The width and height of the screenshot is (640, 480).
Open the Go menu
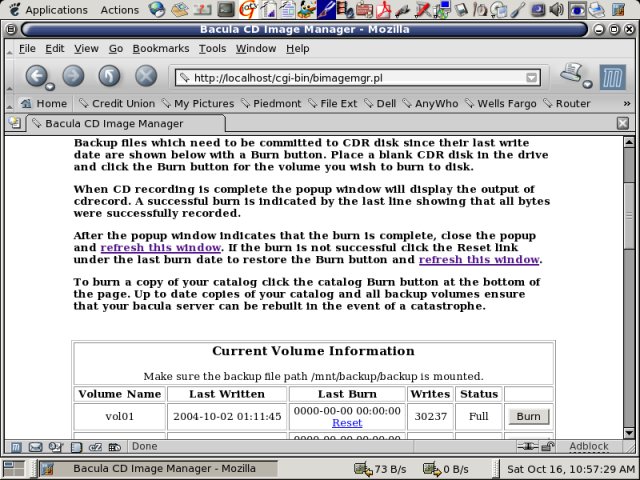116,49
